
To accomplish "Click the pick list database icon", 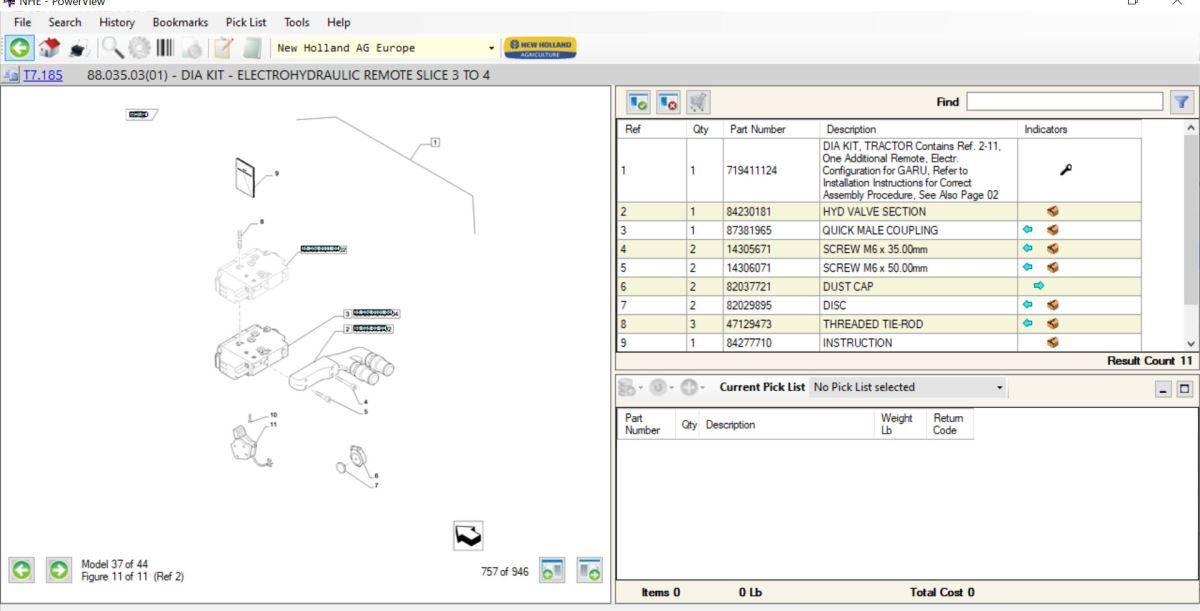I will tap(626, 387).
